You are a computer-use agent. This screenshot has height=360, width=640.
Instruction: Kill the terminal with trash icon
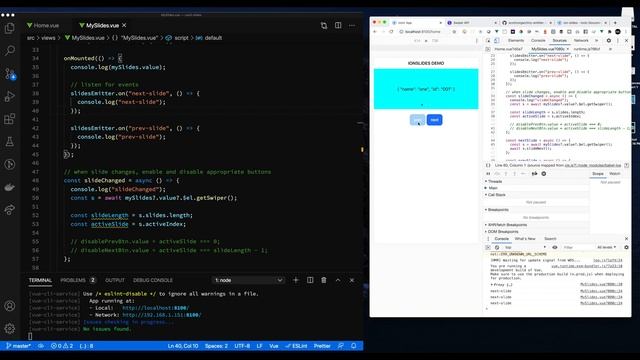pos(324,280)
